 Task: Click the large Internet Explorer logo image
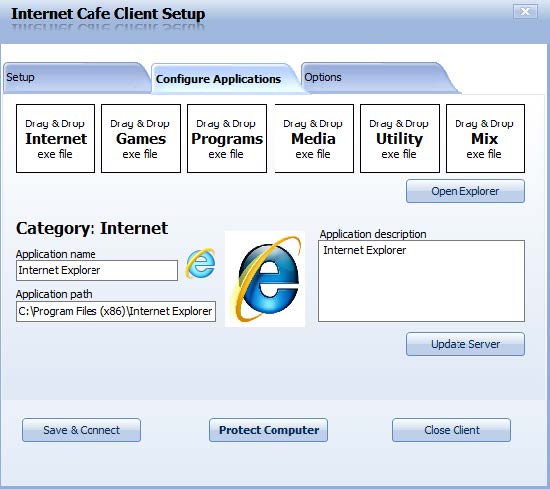[265, 279]
